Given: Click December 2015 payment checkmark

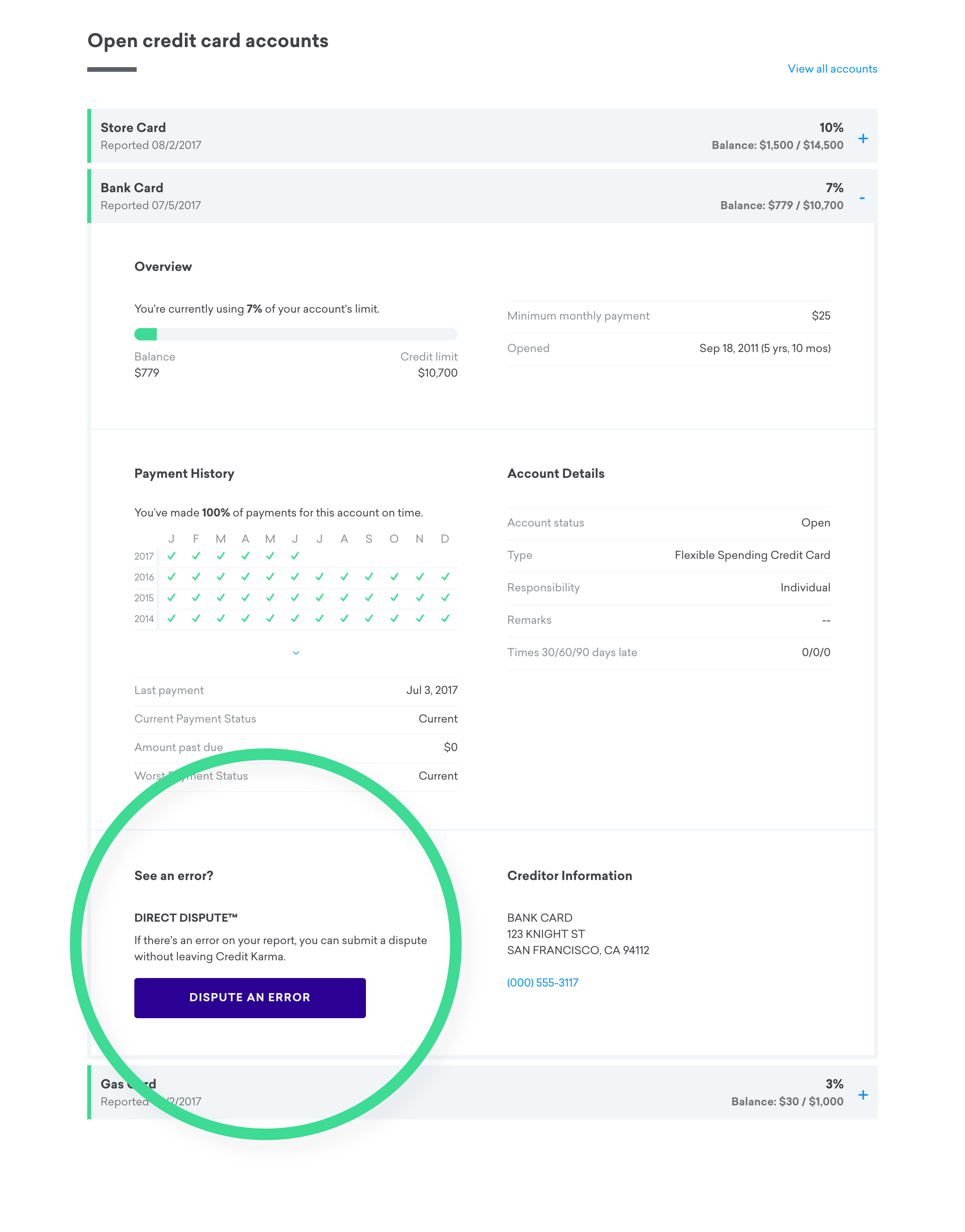Looking at the screenshot, I should coord(445,597).
